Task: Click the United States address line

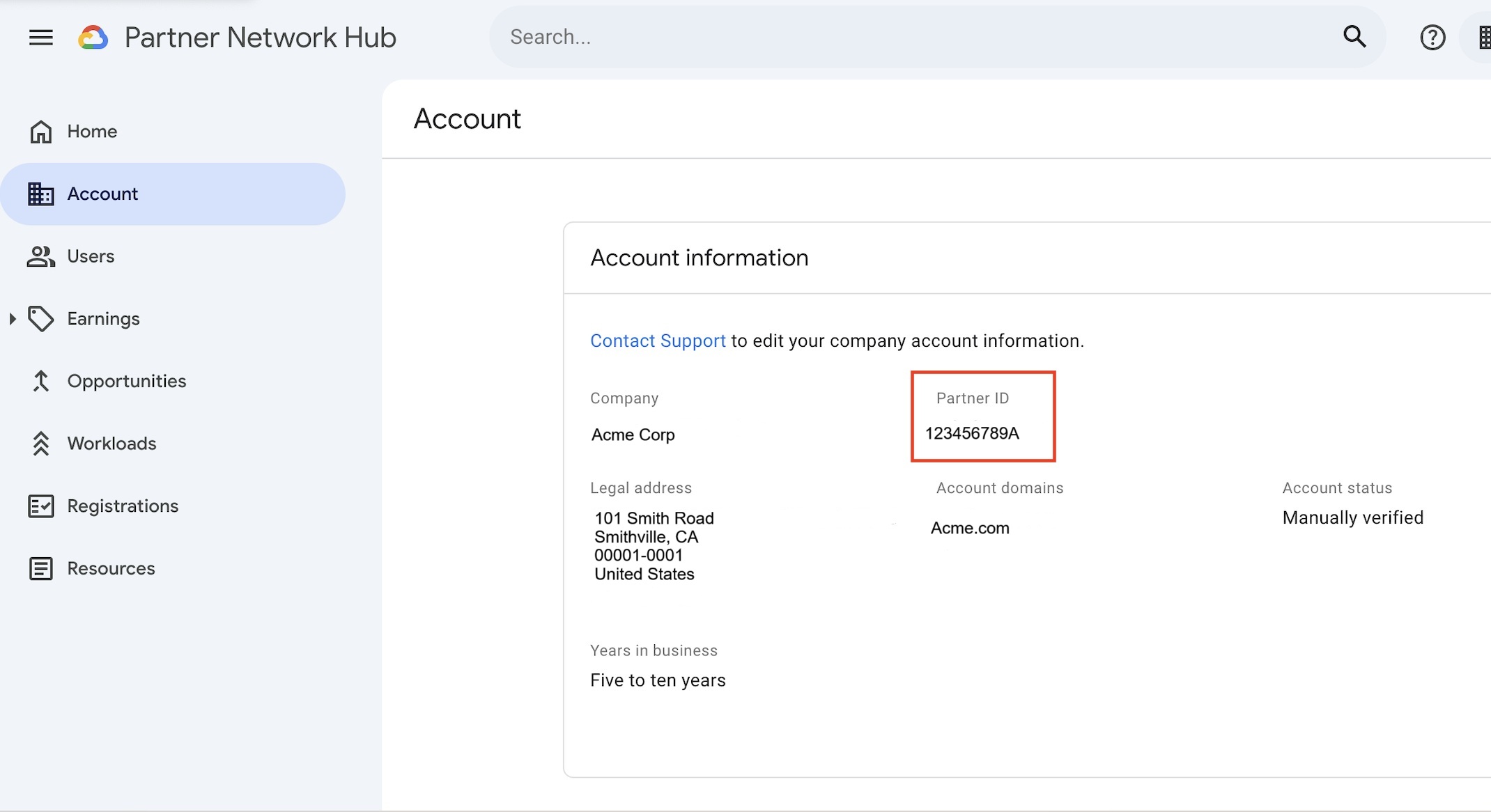Action: (644, 574)
